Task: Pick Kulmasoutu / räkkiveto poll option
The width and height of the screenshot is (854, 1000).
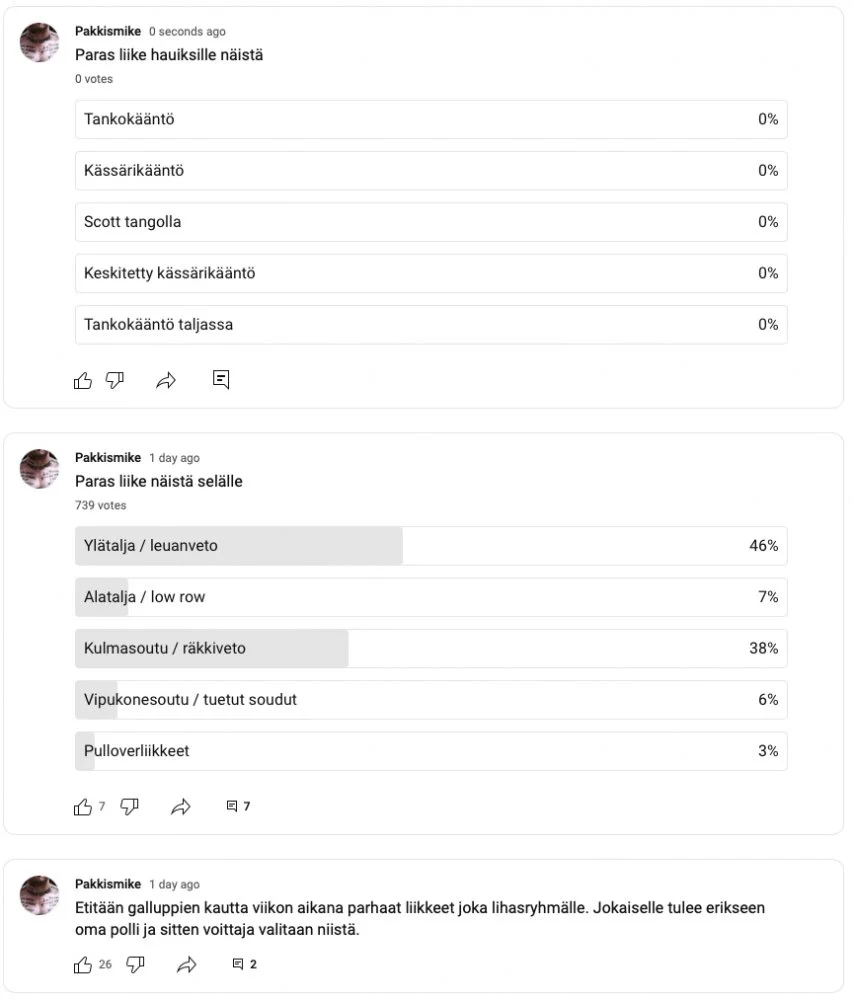Action: coord(431,648)
